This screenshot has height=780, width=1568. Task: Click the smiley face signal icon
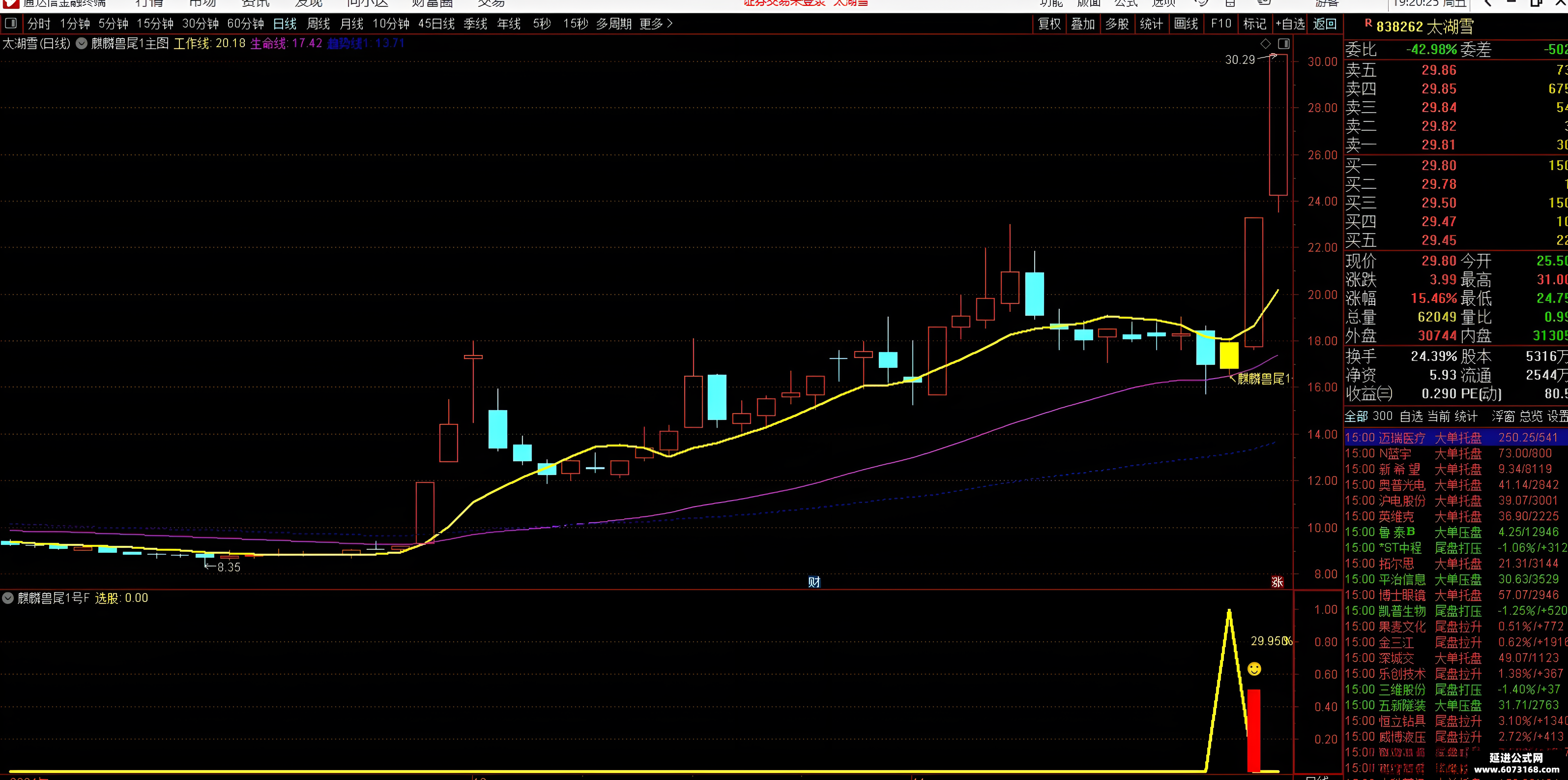pos(1254,669)
